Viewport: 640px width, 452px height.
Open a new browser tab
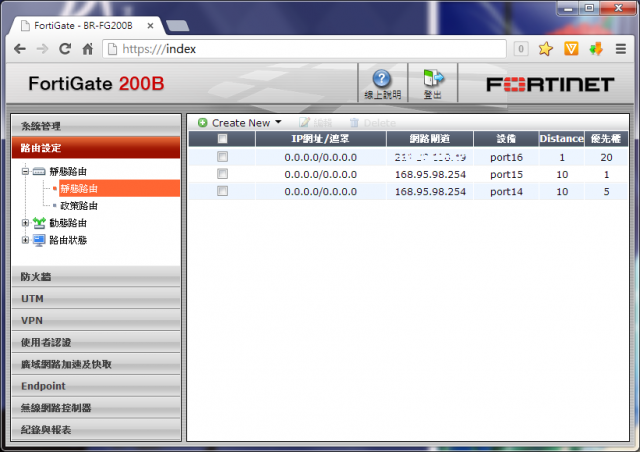click(178, 25)
